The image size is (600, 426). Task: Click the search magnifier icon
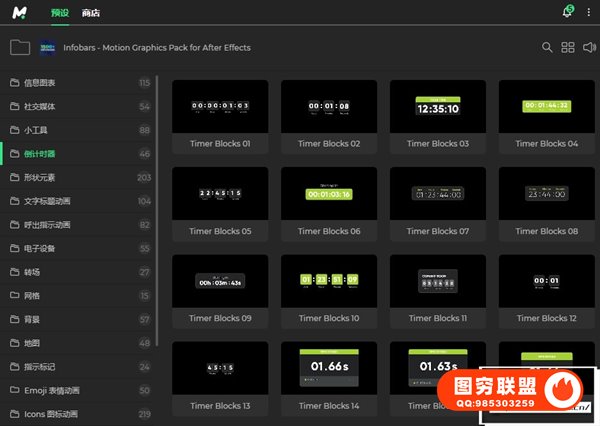[547, 47]
